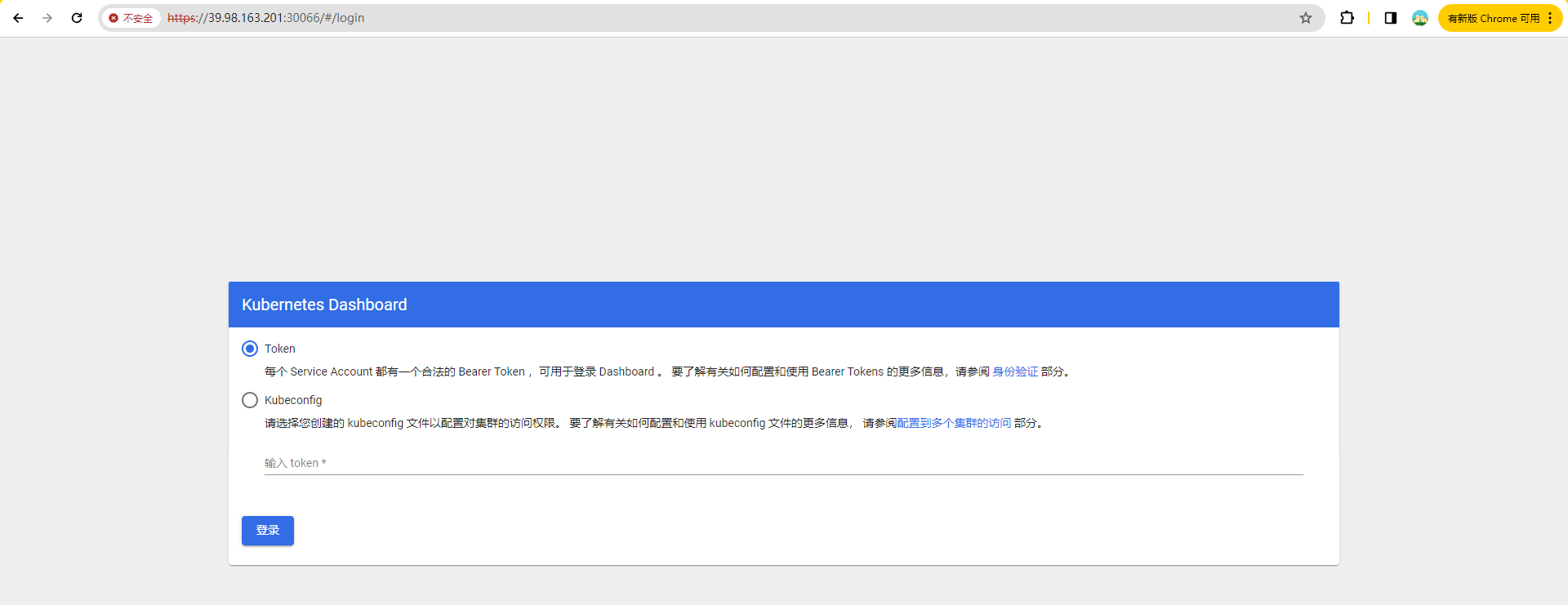Click the Token option label text
This screenshot has height=605, width=1568.
click(280, 349)
